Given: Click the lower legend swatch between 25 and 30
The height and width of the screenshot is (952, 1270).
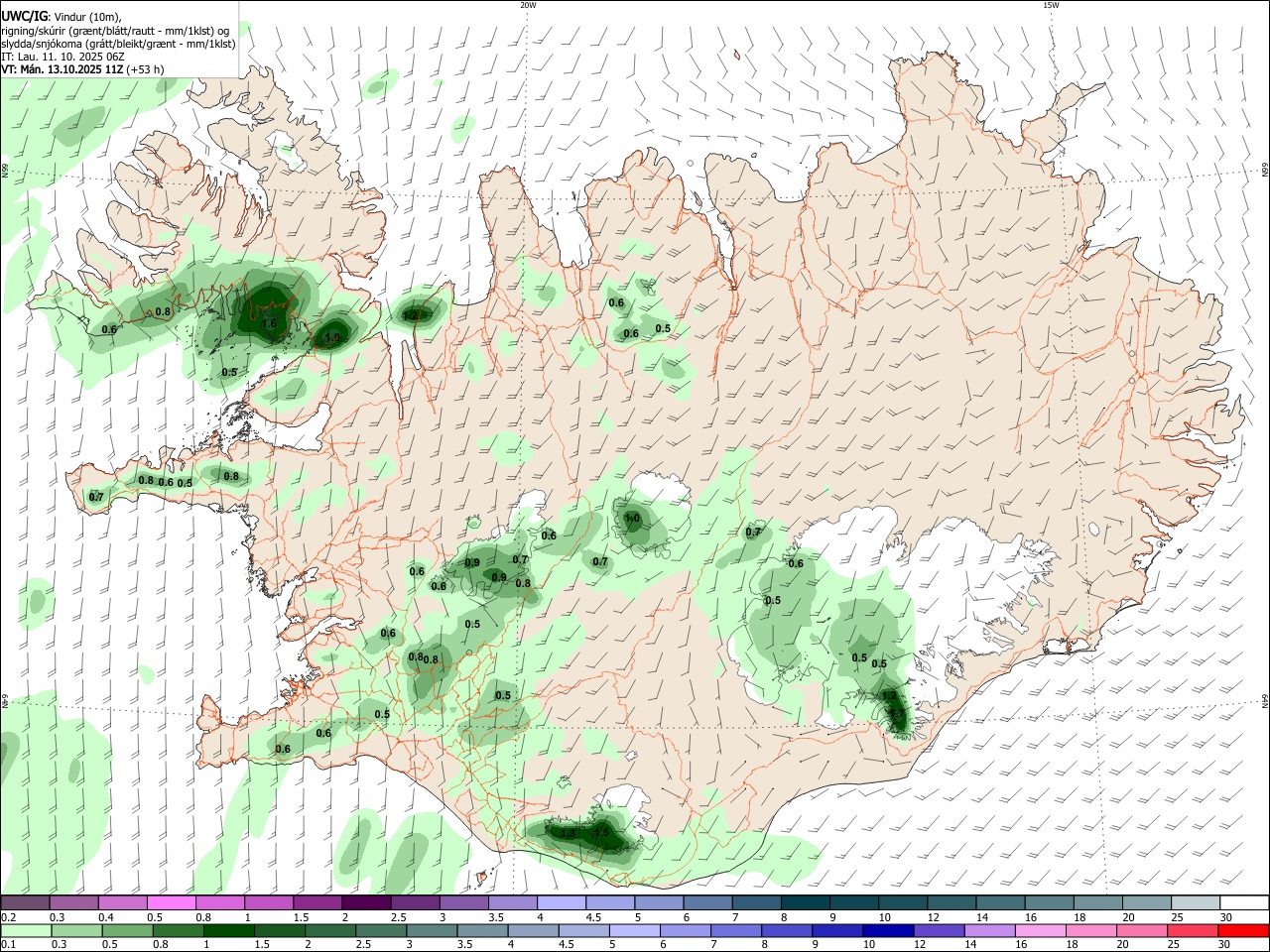Looking at the screenshot, I should [1194, 930].
